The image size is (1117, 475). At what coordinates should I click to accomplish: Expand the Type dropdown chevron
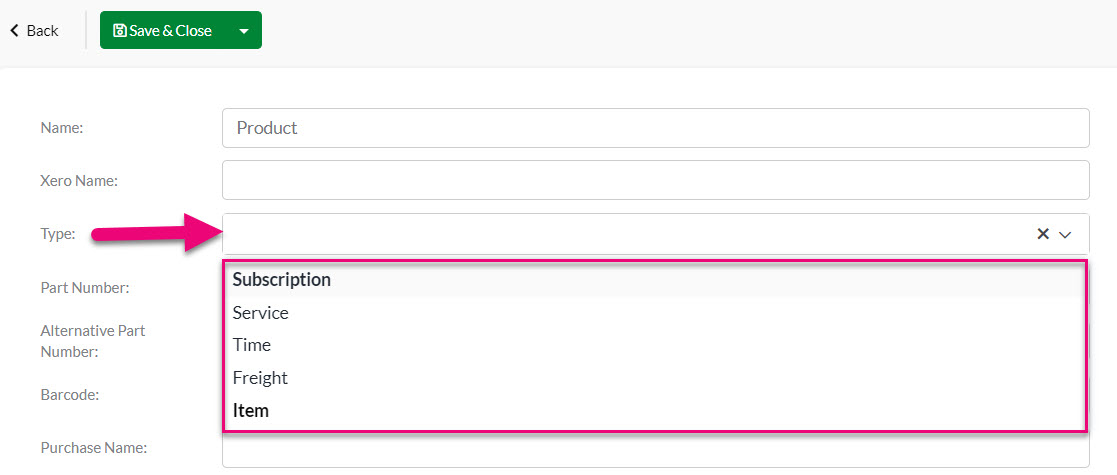(1066, 234)
